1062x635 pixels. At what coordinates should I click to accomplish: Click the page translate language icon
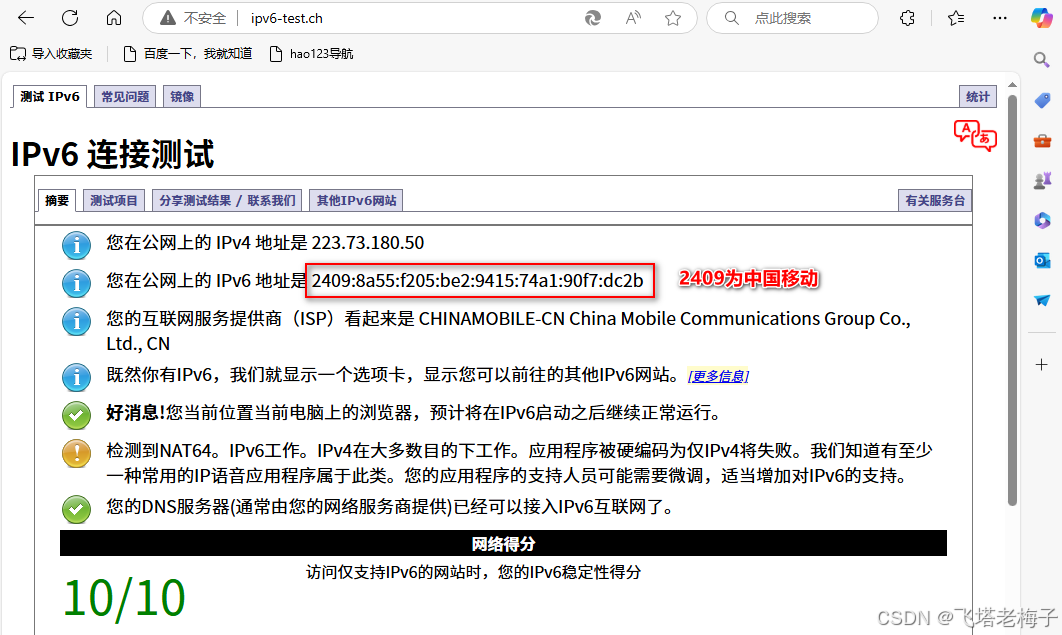click(x=975, y=135)
